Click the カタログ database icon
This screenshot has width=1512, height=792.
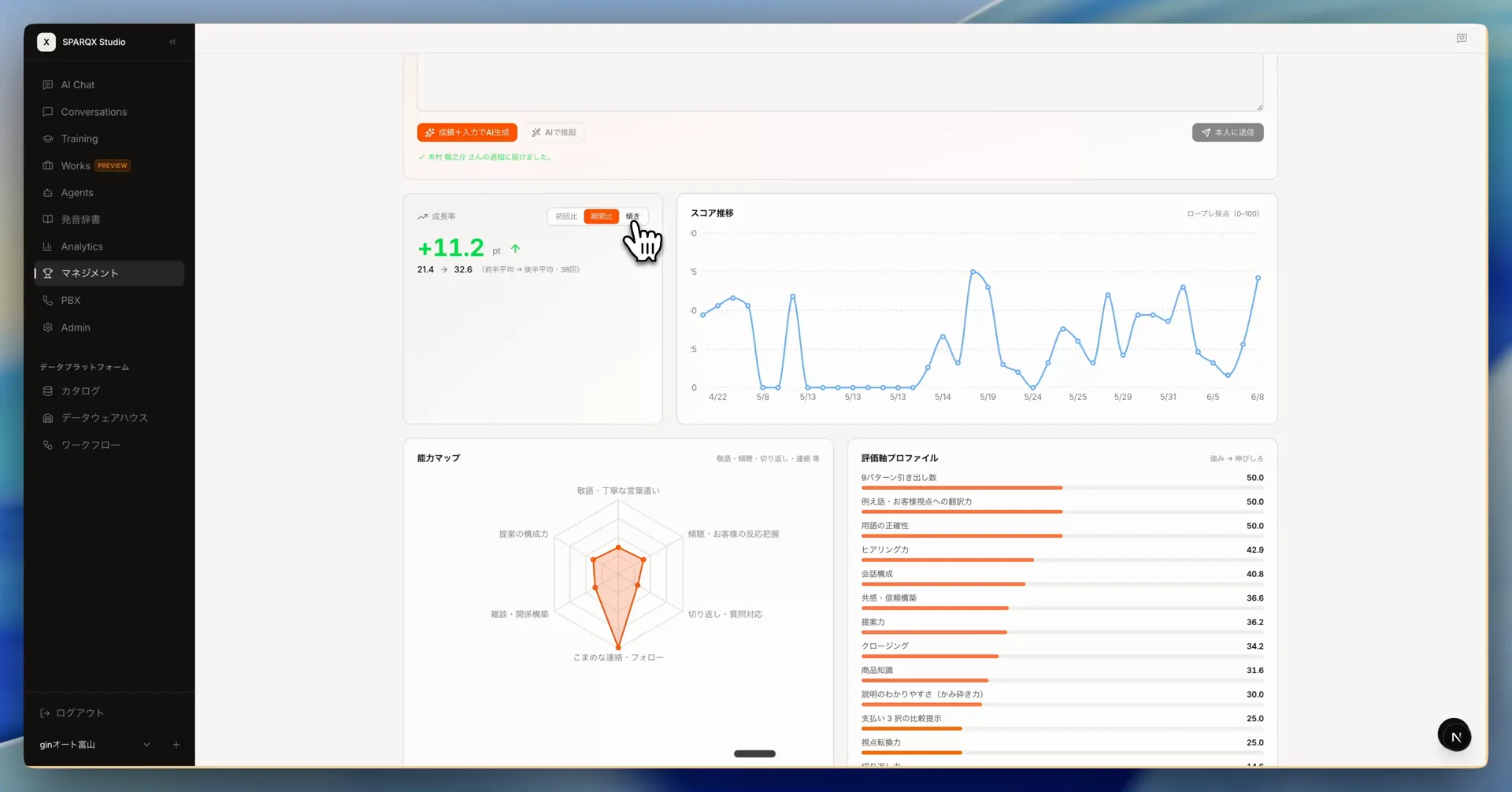click(x=48, y=390)
